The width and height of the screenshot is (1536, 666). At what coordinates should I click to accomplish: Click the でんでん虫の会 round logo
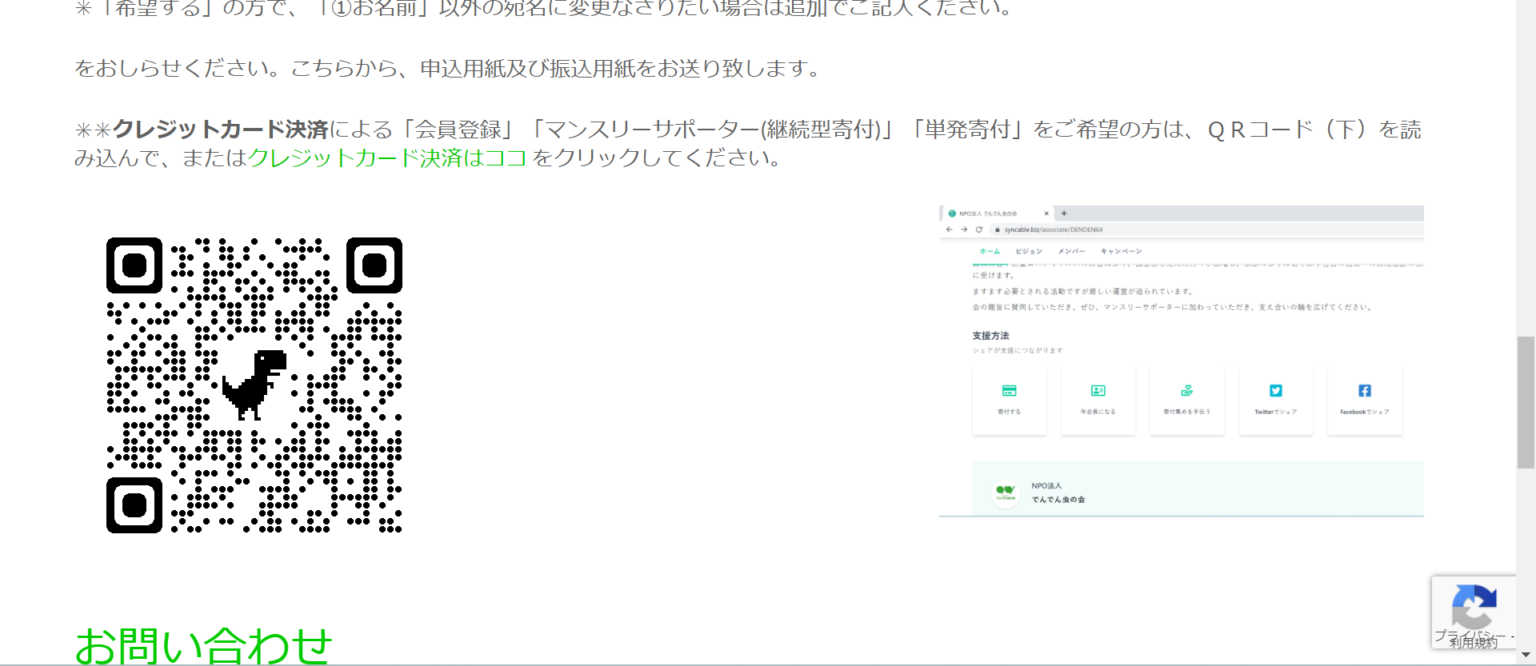tap(1005, 493)
